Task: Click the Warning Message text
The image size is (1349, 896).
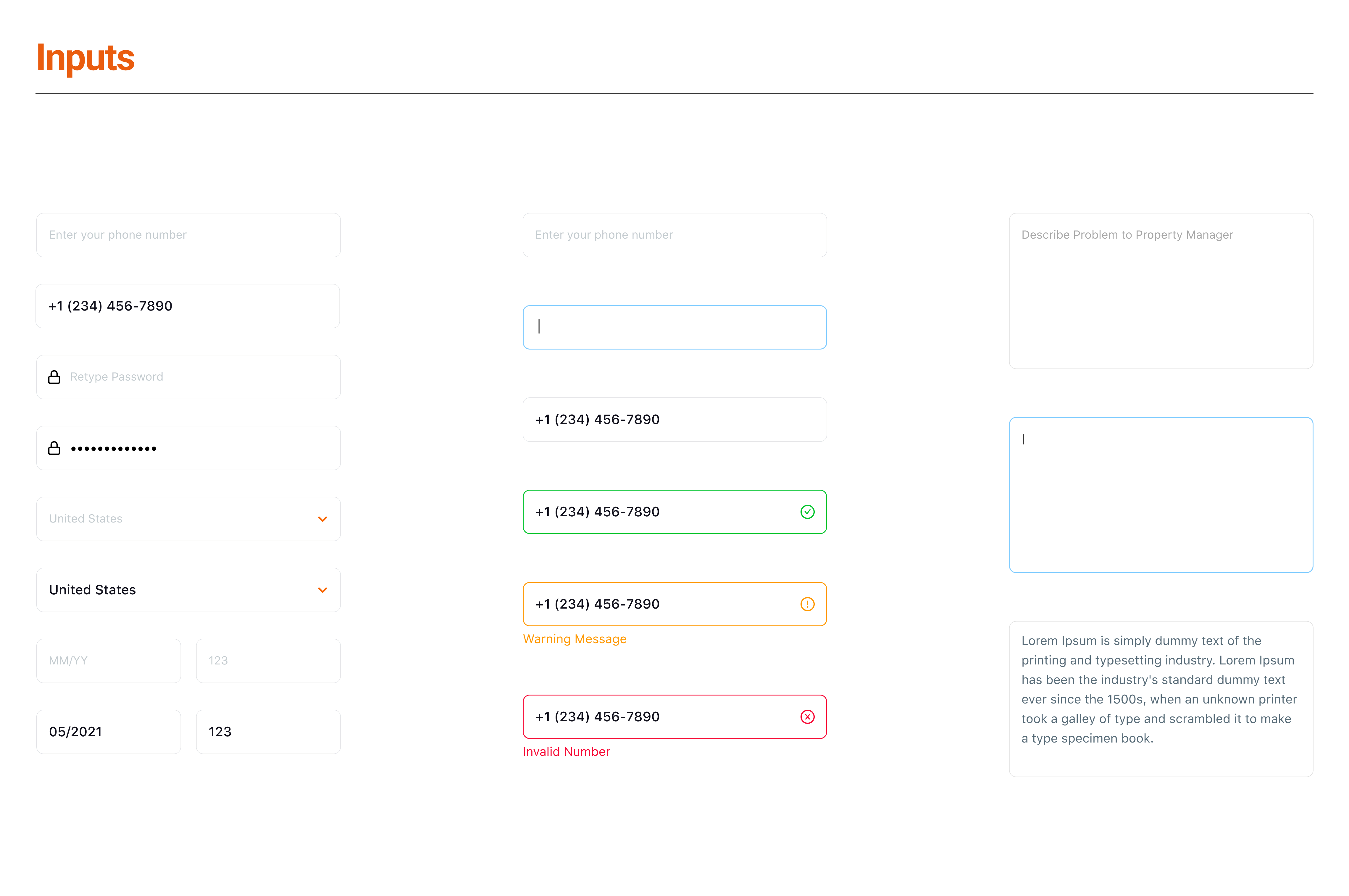Action: pos(575,639)
